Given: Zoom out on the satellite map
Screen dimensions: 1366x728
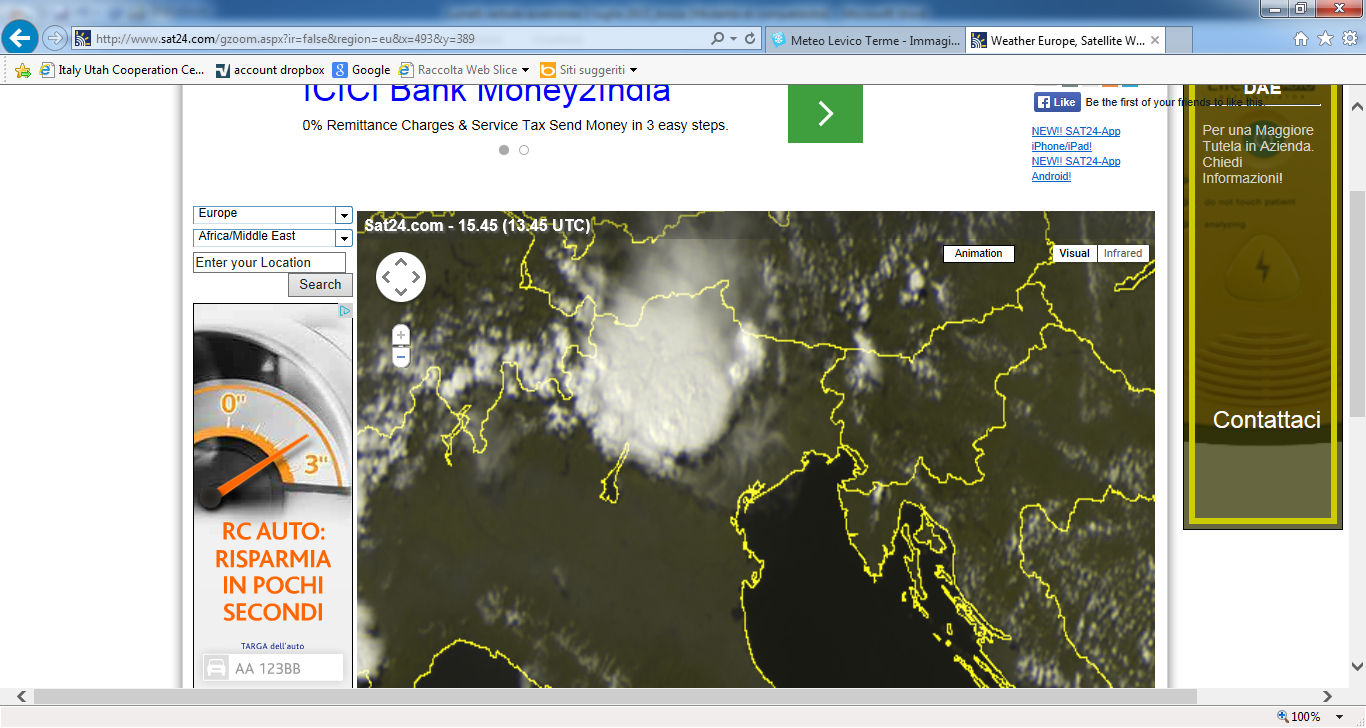Looking at the screenshot, I should point(401,357).
